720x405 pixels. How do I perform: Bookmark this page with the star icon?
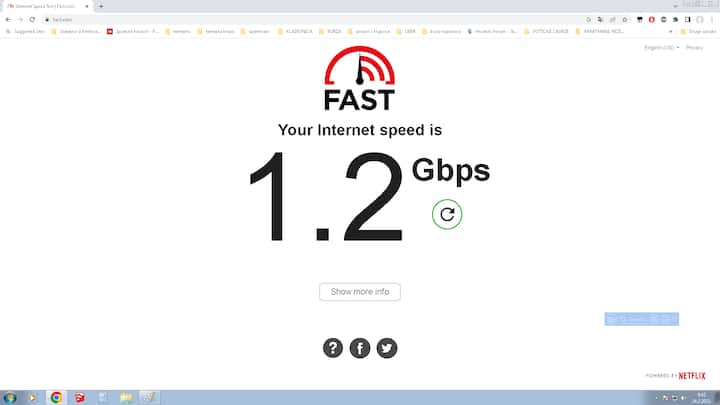tap(624, 20)
